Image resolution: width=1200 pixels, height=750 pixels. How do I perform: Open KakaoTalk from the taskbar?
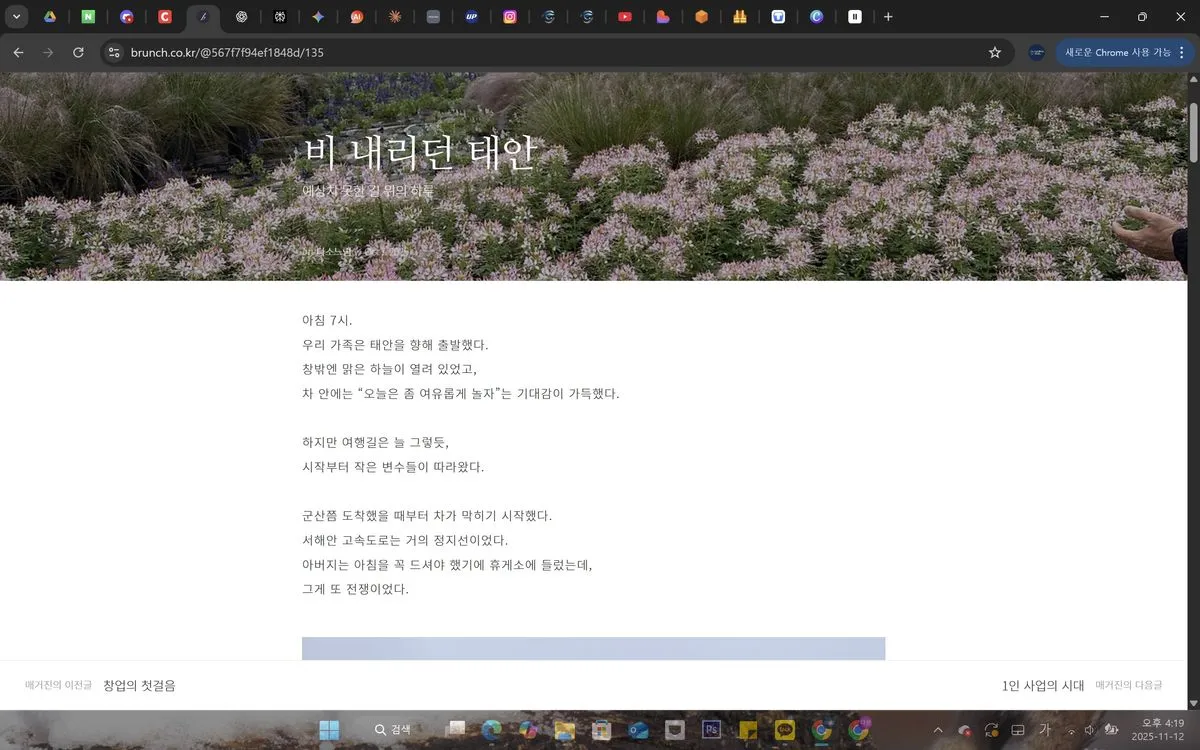784,730
